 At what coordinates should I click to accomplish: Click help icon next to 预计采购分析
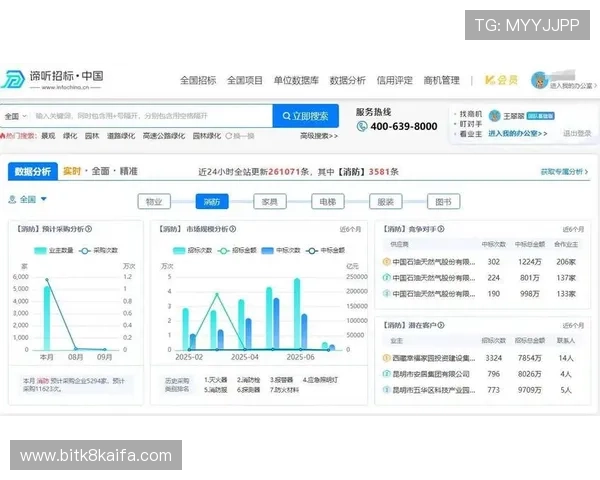(x=88, y=229)
